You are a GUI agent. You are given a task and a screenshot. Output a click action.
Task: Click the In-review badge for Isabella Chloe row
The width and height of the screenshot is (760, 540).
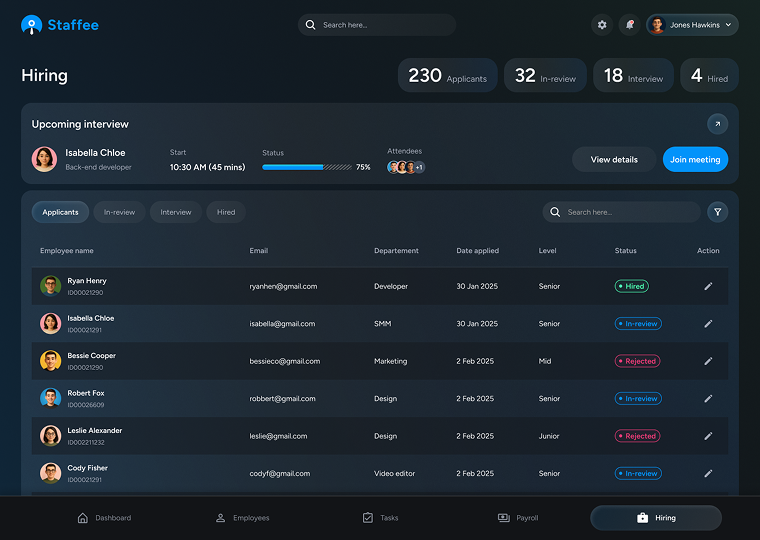pyautogui.click(x=638, y=323)
